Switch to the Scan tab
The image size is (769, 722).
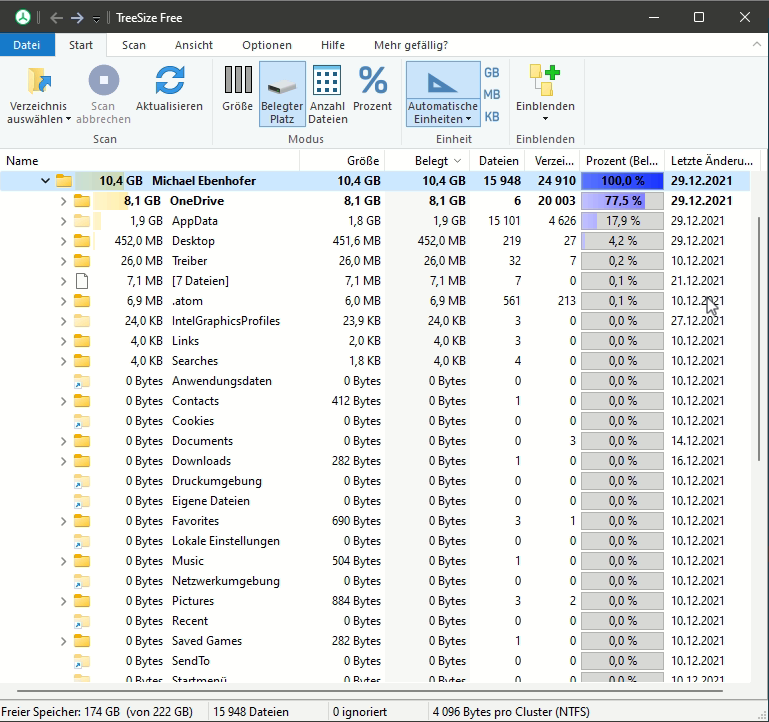point(134,45)
